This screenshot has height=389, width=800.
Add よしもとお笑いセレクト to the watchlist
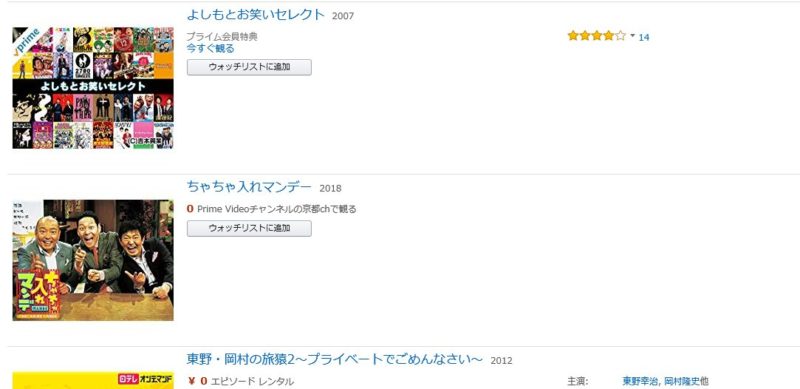(249, 67)
